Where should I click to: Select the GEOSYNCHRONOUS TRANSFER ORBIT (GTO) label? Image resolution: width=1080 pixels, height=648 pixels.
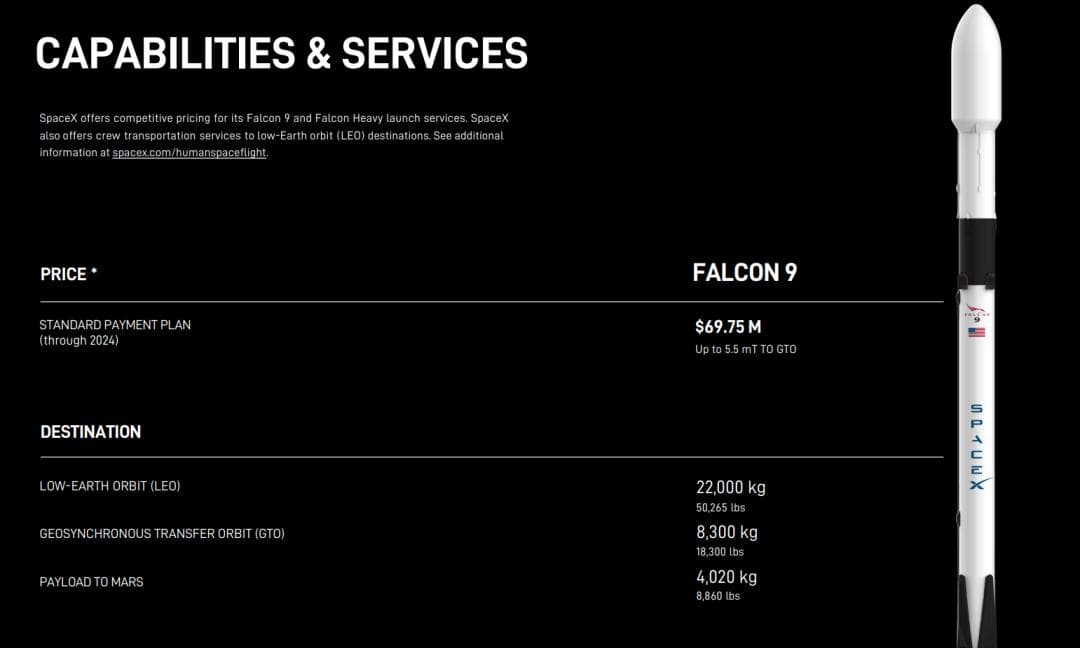(x=162, y=534)
